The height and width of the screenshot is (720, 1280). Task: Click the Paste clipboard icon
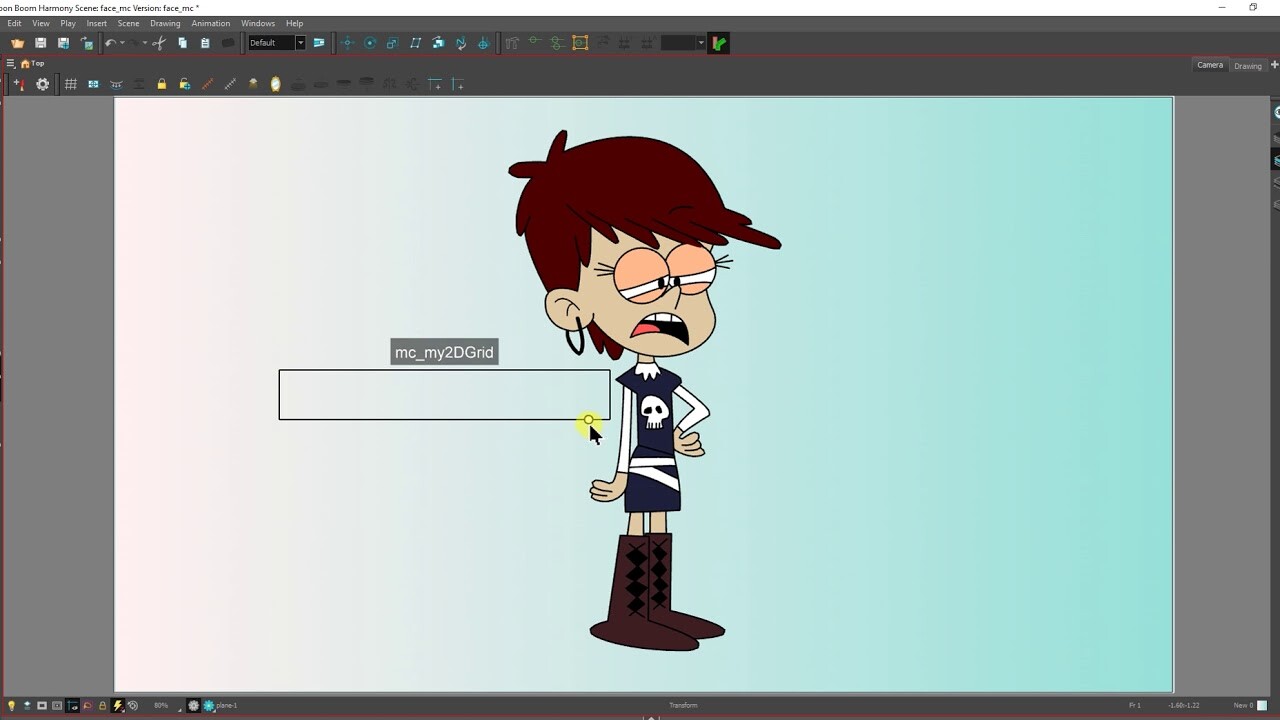[205, 43]
